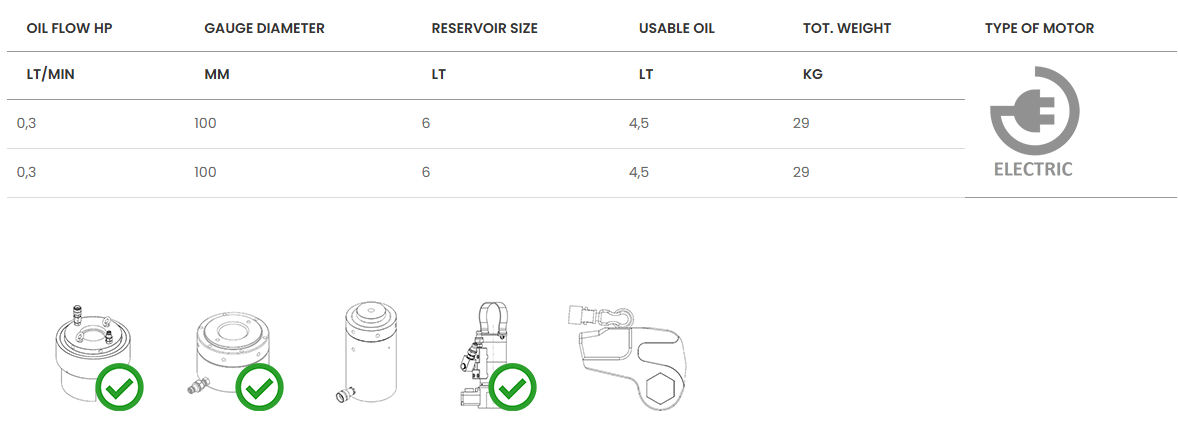Click the USABLE OIL column header

[x=676, y=28]
